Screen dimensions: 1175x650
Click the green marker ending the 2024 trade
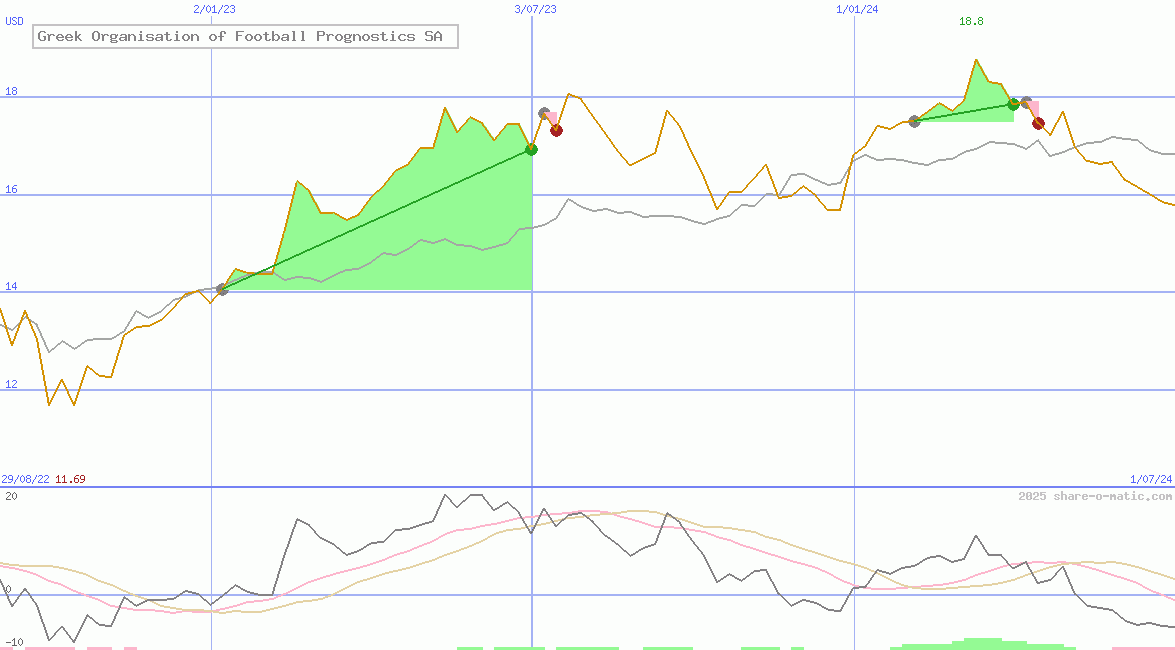[x=1013, y=104]
